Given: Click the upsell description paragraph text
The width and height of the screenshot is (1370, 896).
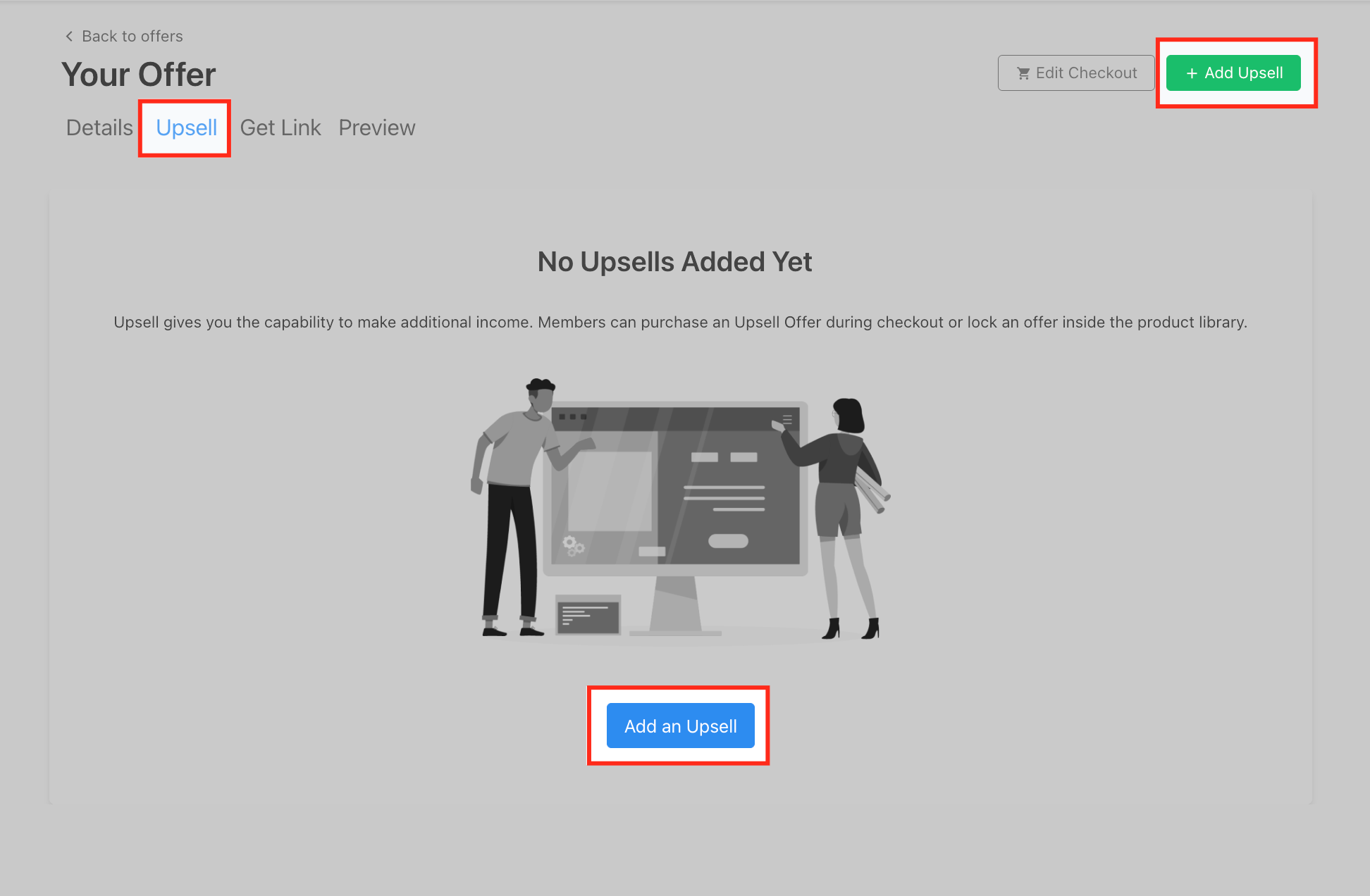Looking at the screenshot, I should click(680, 322).
